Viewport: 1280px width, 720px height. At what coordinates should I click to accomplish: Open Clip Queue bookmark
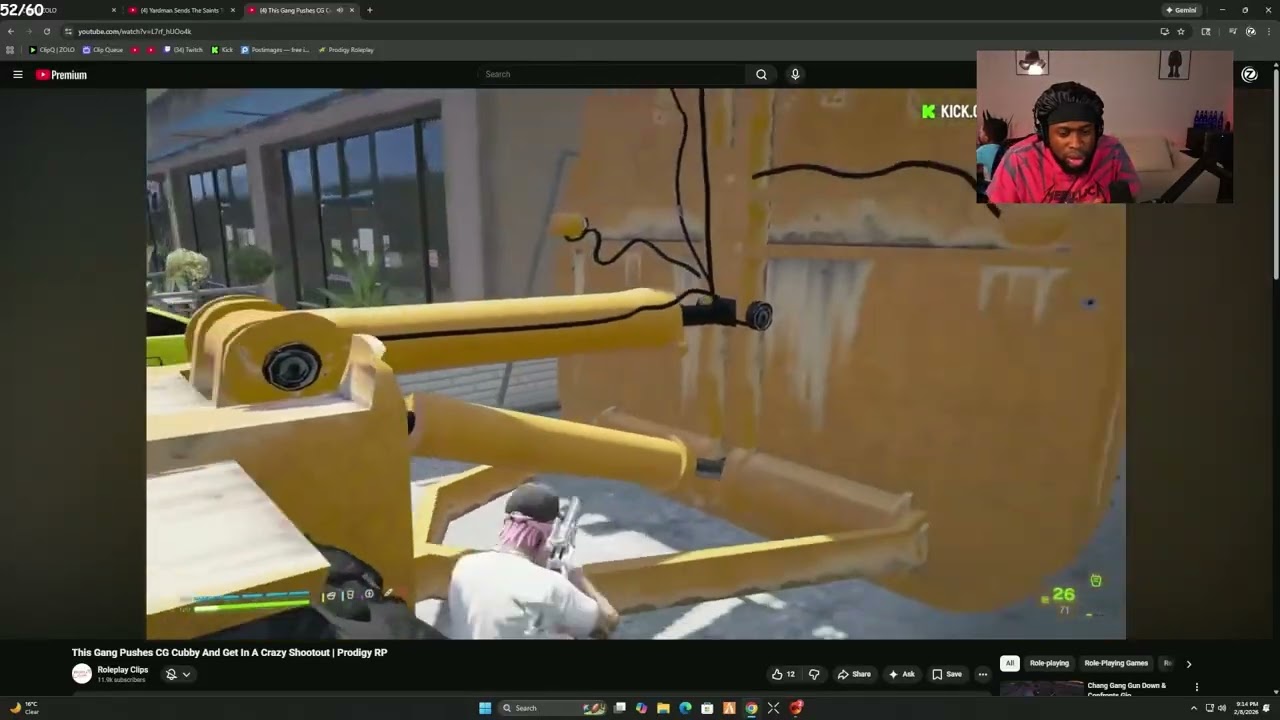103,50
